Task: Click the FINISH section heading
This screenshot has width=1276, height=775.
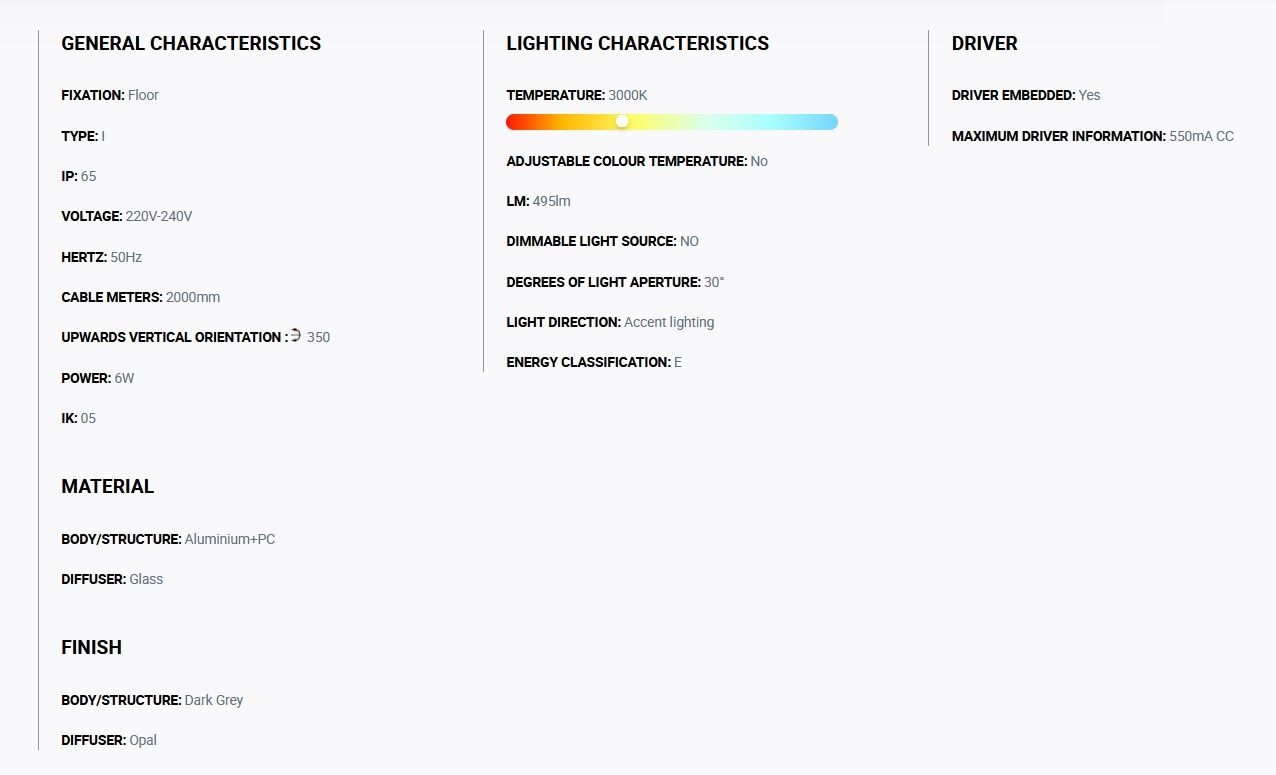Action: 91,647
